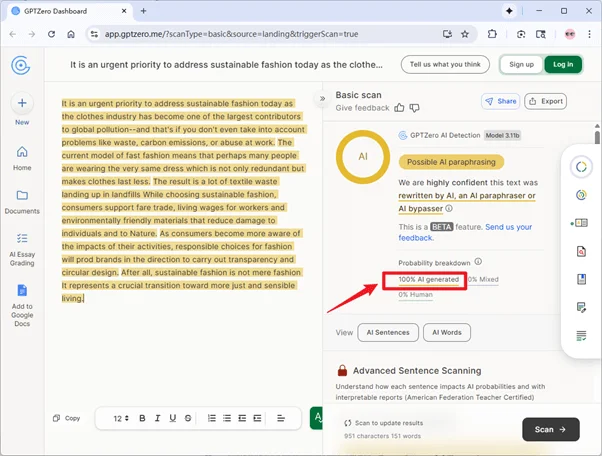Click the Share button

point(501,101)
